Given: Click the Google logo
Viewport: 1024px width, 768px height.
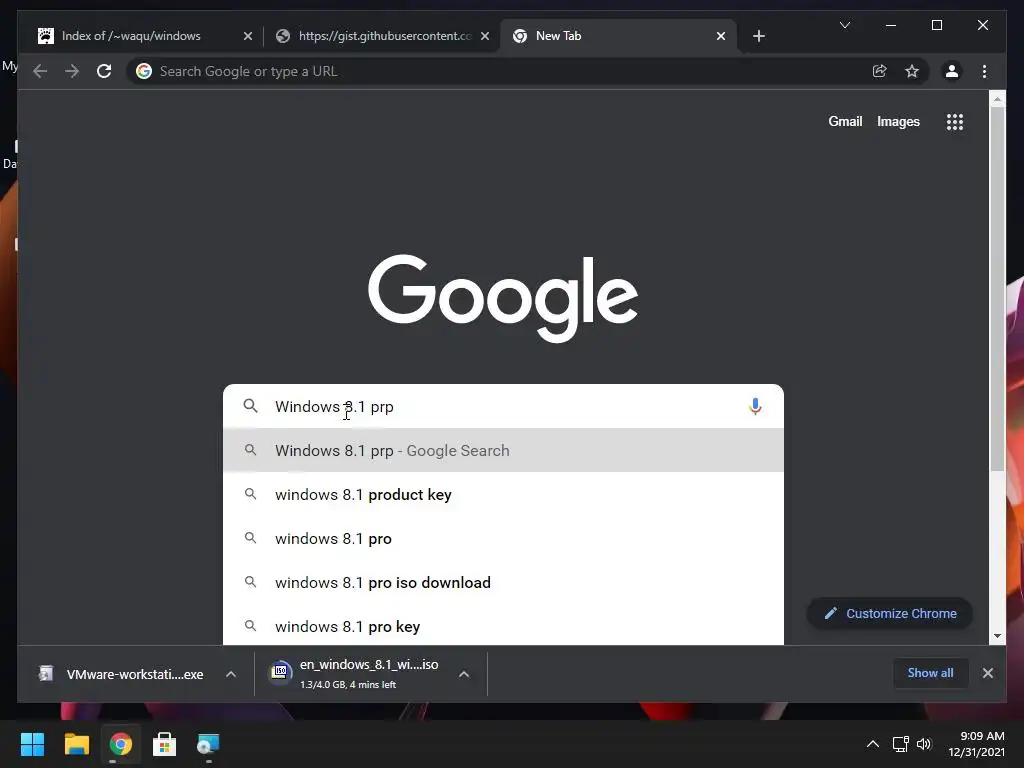Looking at the screenshot, I should (503, 298).
